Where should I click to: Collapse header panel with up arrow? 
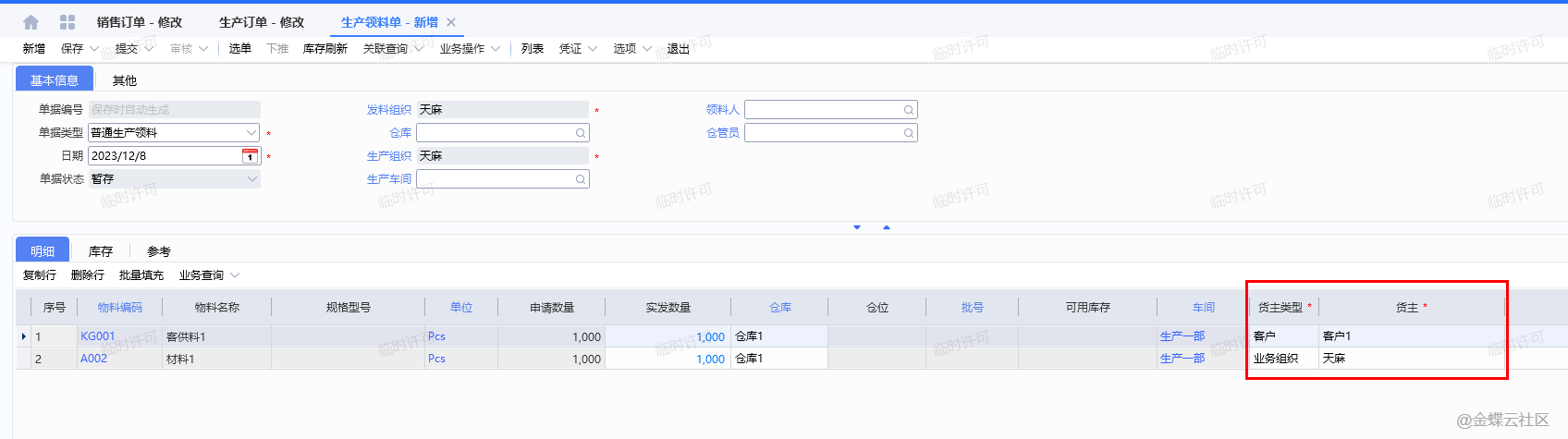click(x=887, y=227)
